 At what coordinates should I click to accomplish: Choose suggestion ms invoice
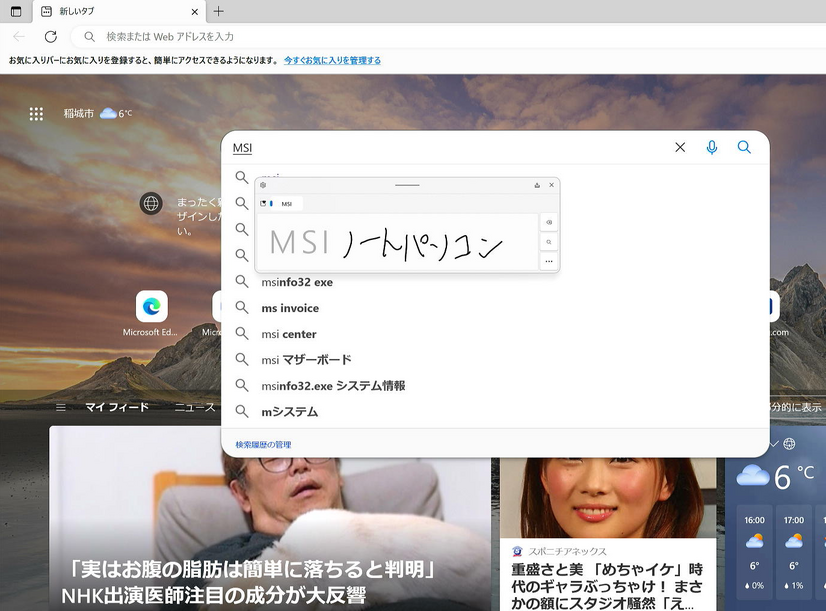coord(495,308)
